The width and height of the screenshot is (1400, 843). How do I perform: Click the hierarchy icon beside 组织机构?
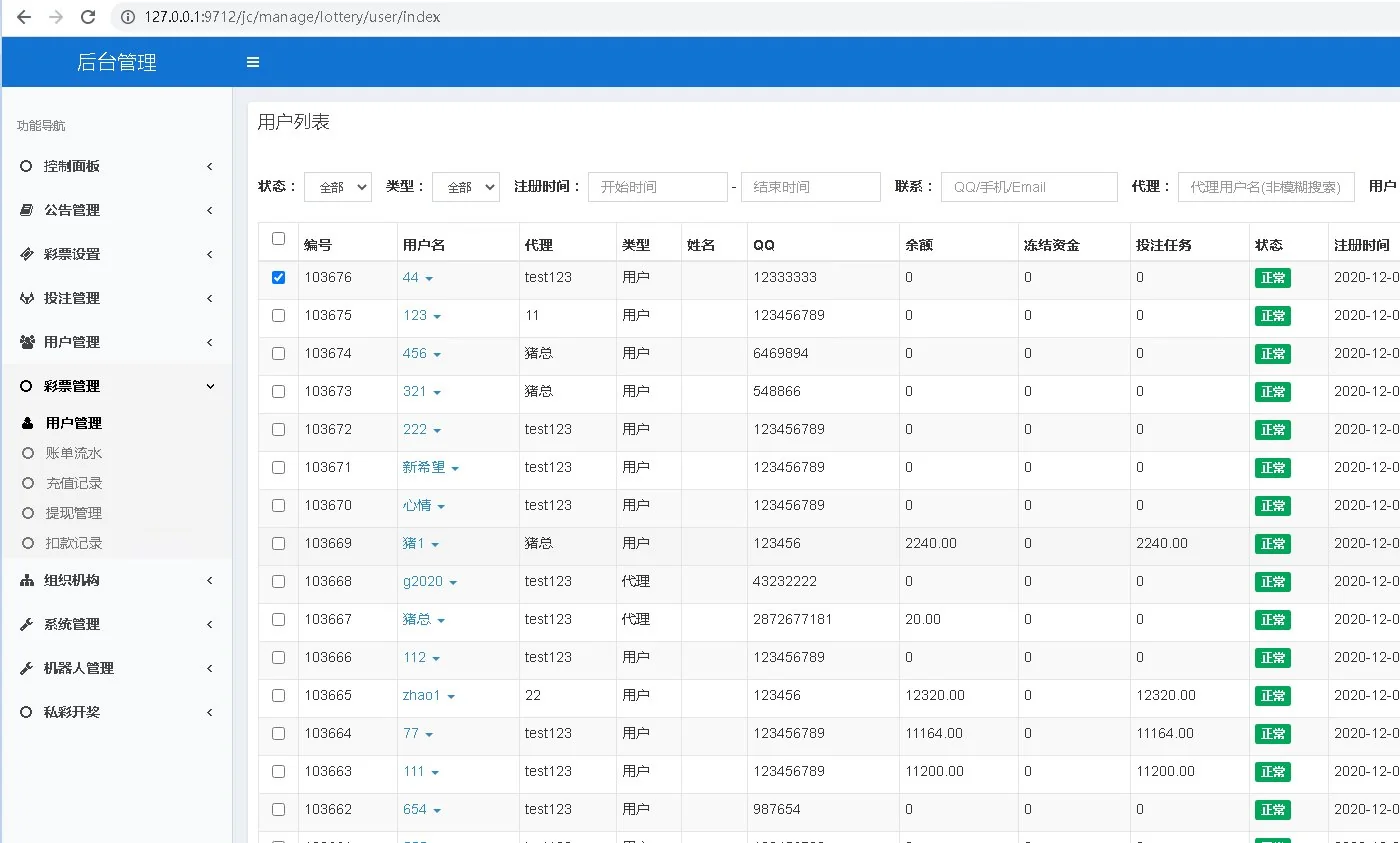pyautogui.click(x=27, y=580)
